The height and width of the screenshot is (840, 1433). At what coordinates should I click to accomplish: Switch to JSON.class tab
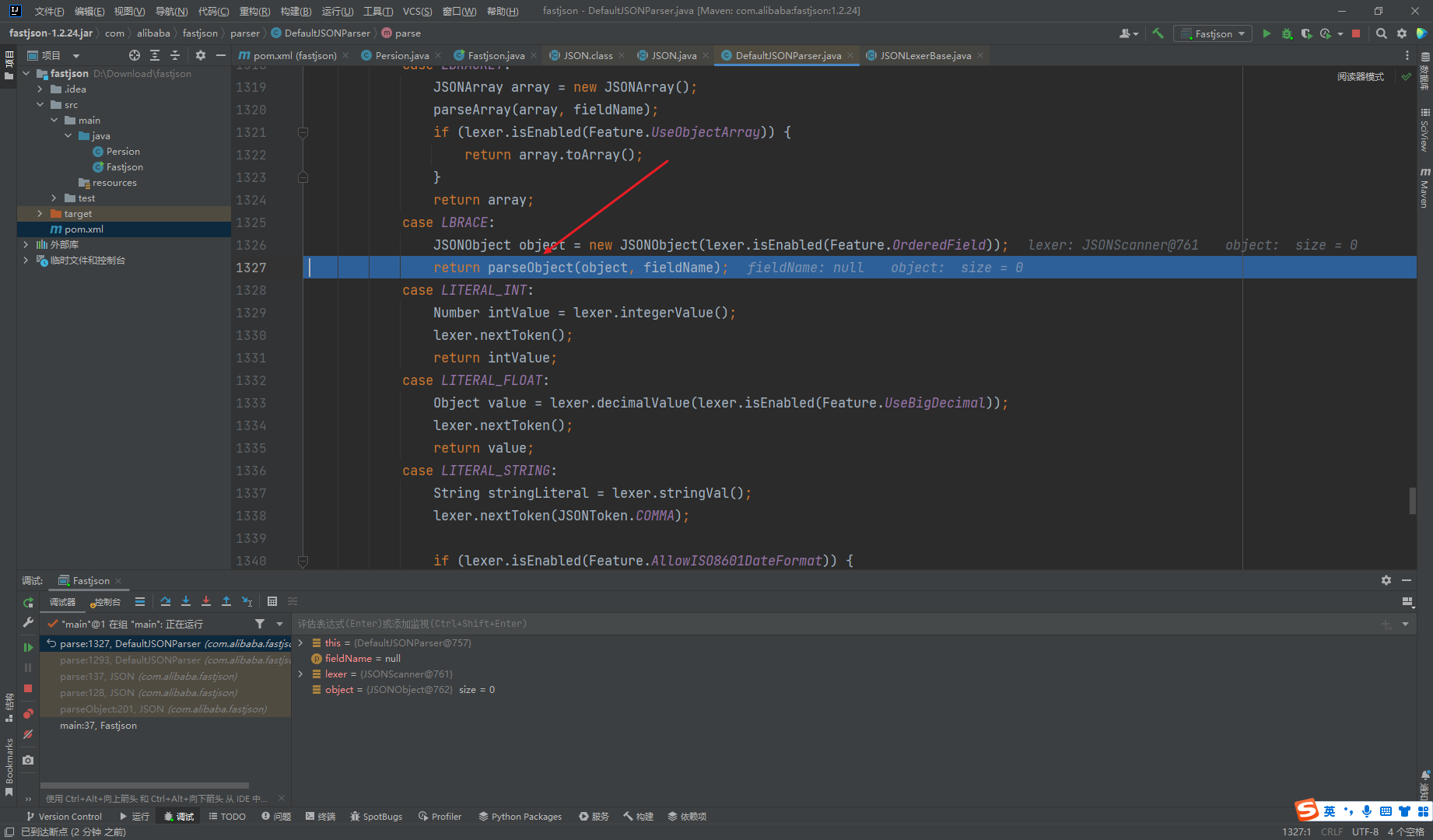point(587,55)
